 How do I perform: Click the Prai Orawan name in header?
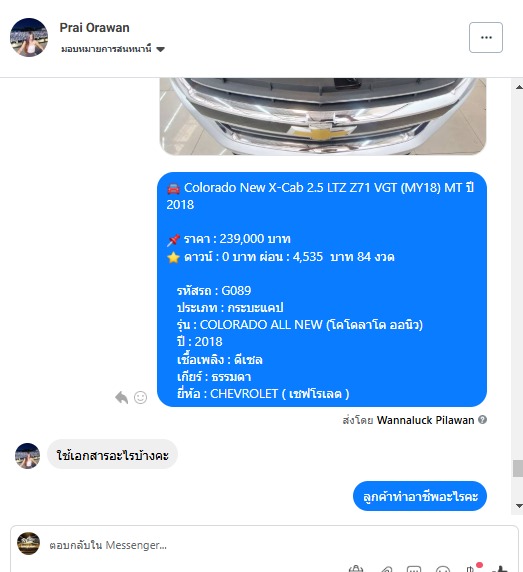[x=94, y=28]
